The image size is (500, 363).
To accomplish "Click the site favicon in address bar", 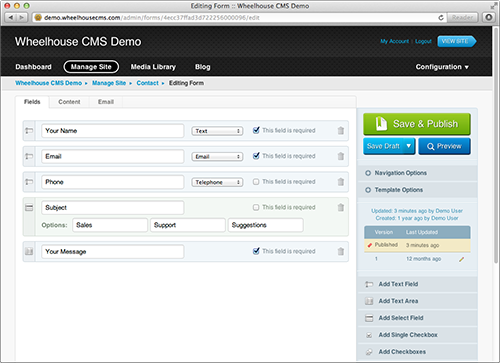I will point(38,18).
